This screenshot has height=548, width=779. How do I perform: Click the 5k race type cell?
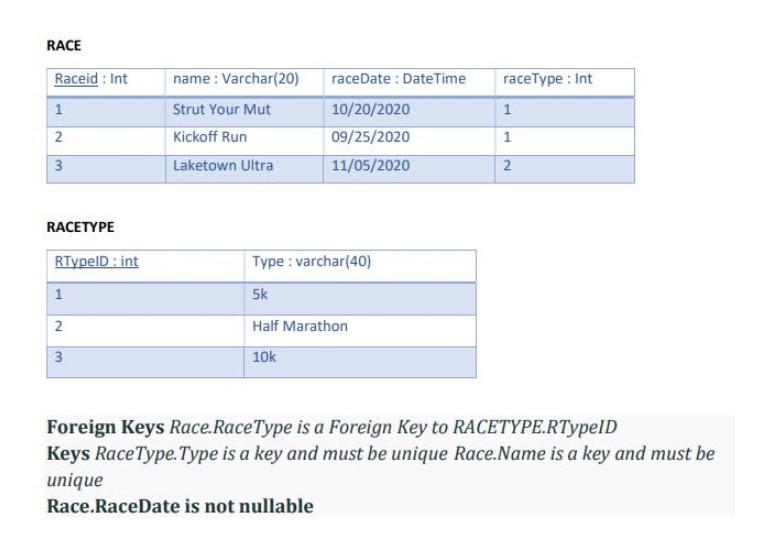[x=360, y=299]
